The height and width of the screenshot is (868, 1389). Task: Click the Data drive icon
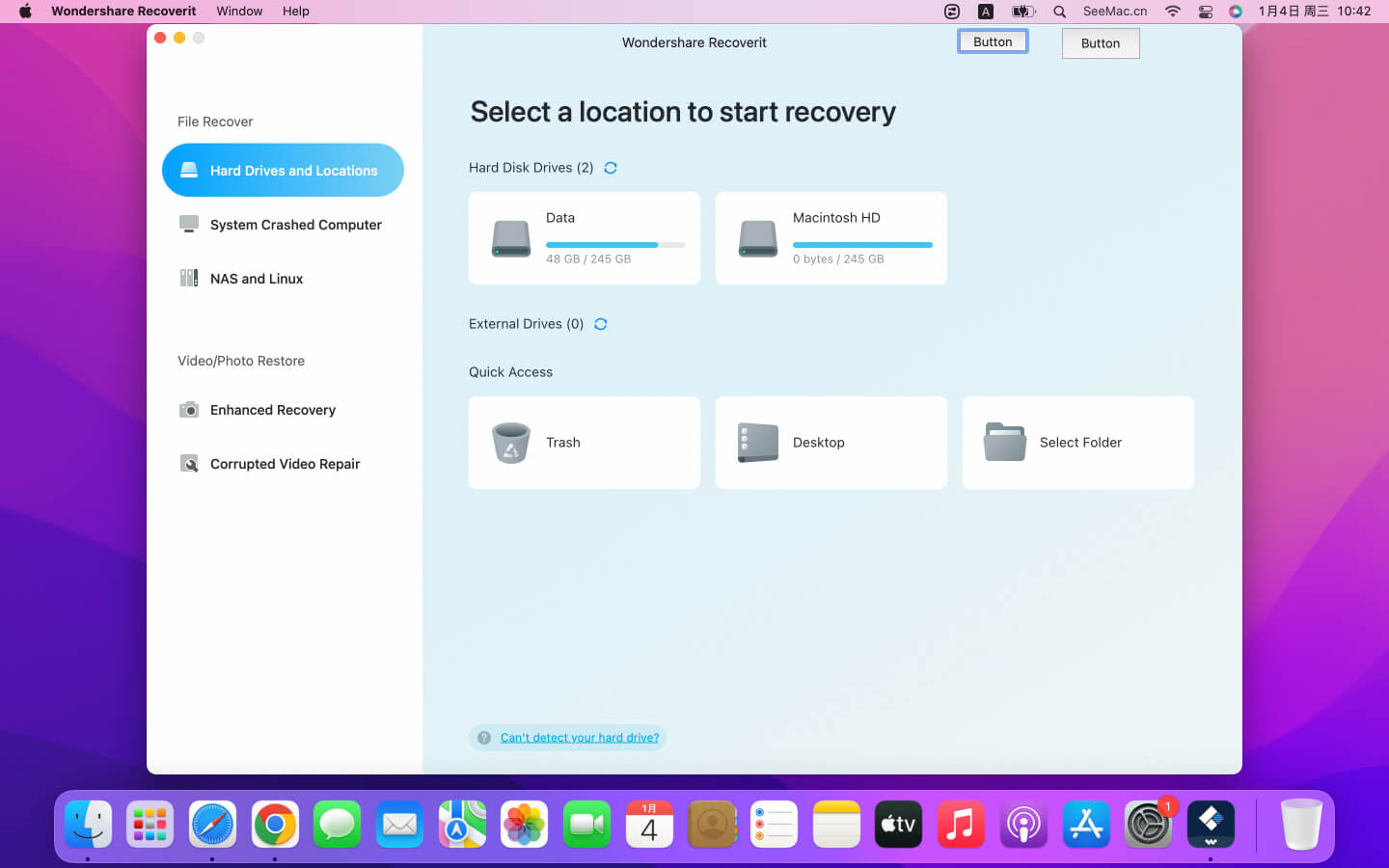tap(511, 238)
